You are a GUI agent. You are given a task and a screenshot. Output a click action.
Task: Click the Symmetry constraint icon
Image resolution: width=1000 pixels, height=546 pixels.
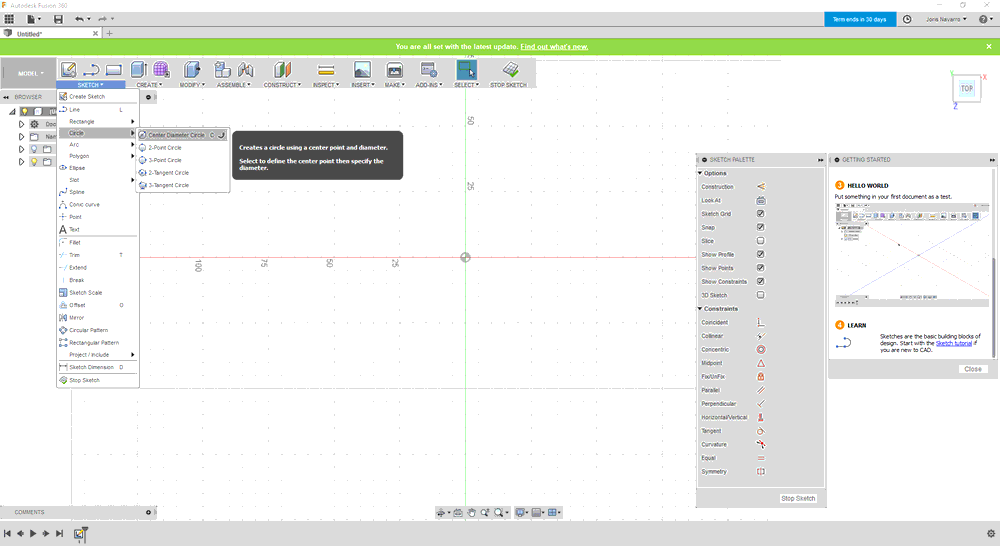[x=760, y=471]
